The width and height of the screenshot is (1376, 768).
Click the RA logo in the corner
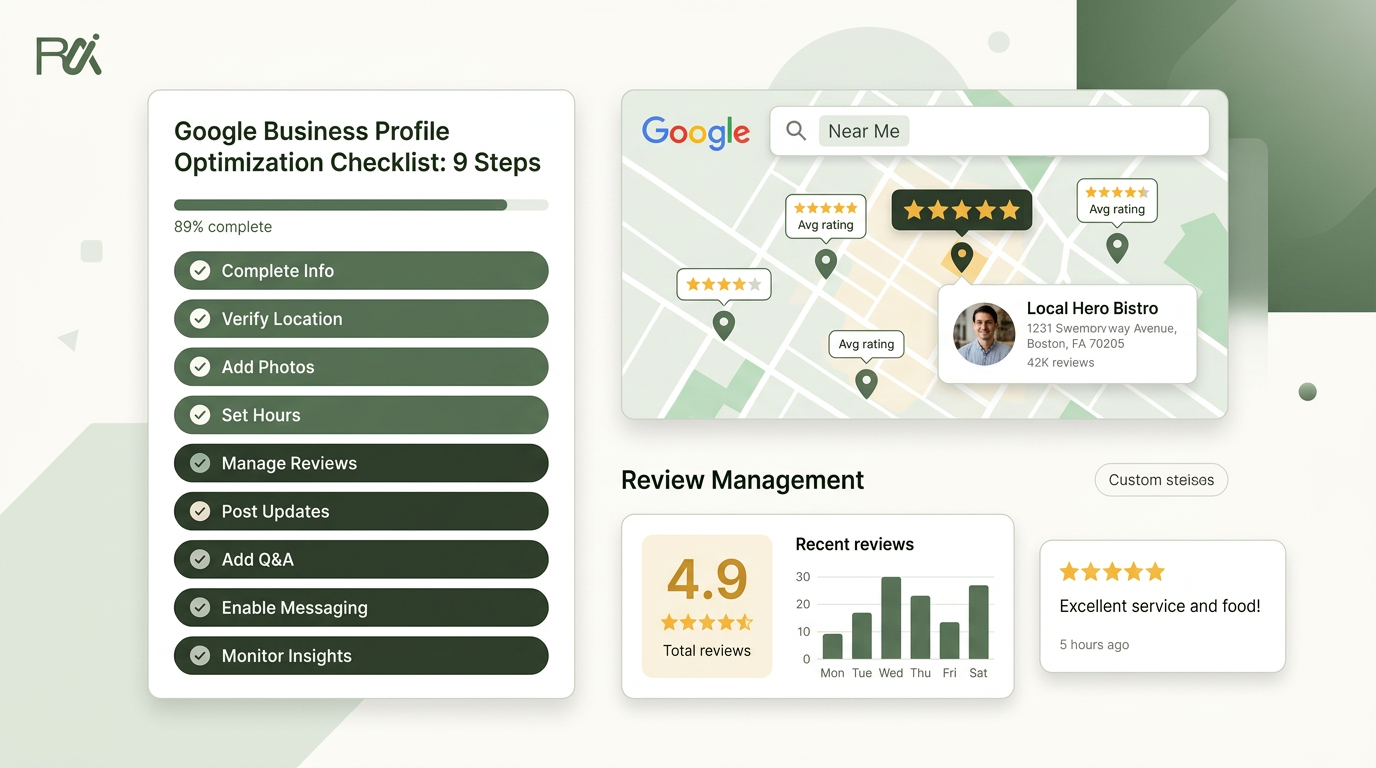(69, 55)
